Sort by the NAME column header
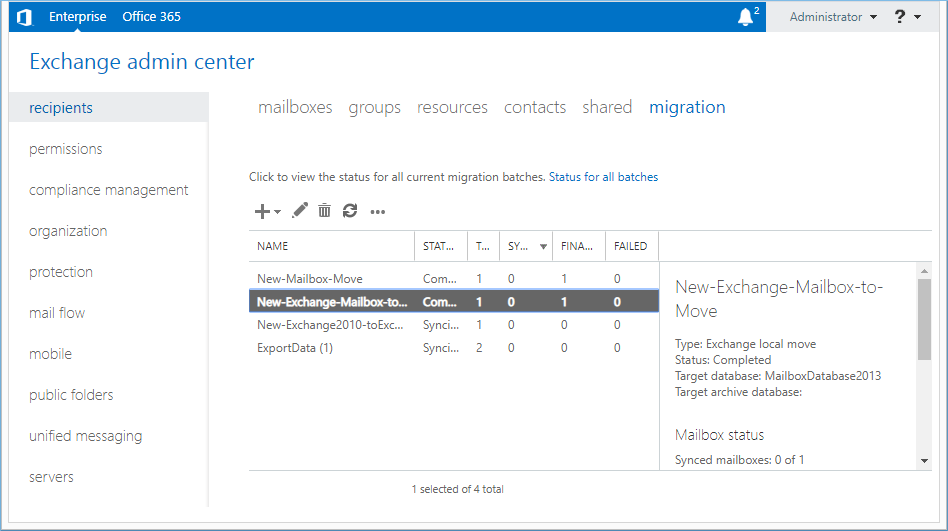948x531 pixels. [x=332, y=246]
